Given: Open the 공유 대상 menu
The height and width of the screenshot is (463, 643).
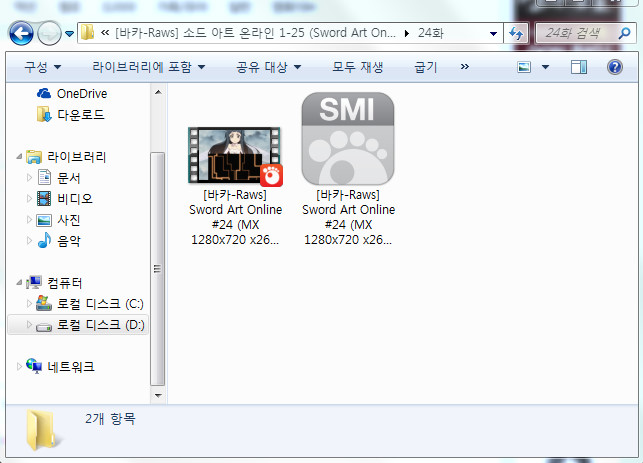Looking at the screenshot, I should 269,67.
